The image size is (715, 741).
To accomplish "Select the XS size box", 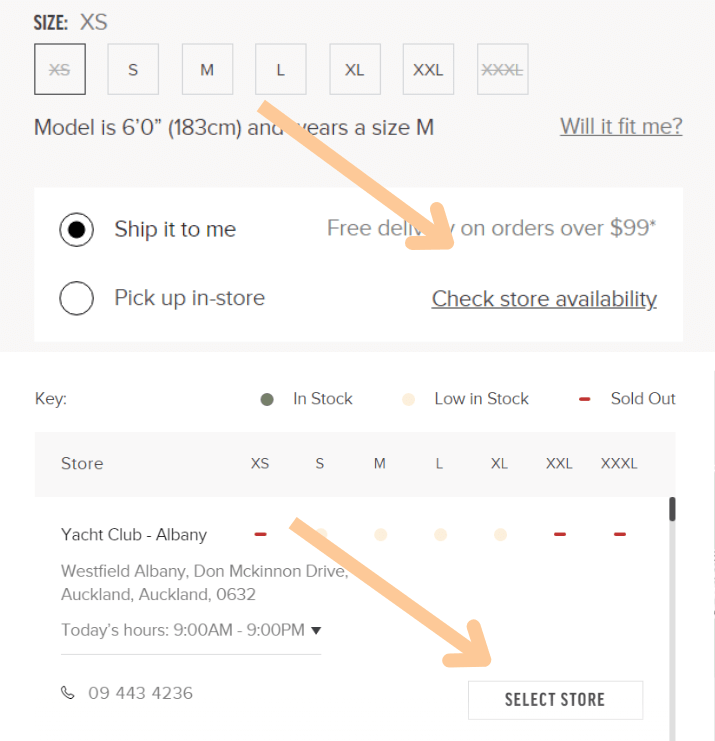I will (x=60, y=69).
